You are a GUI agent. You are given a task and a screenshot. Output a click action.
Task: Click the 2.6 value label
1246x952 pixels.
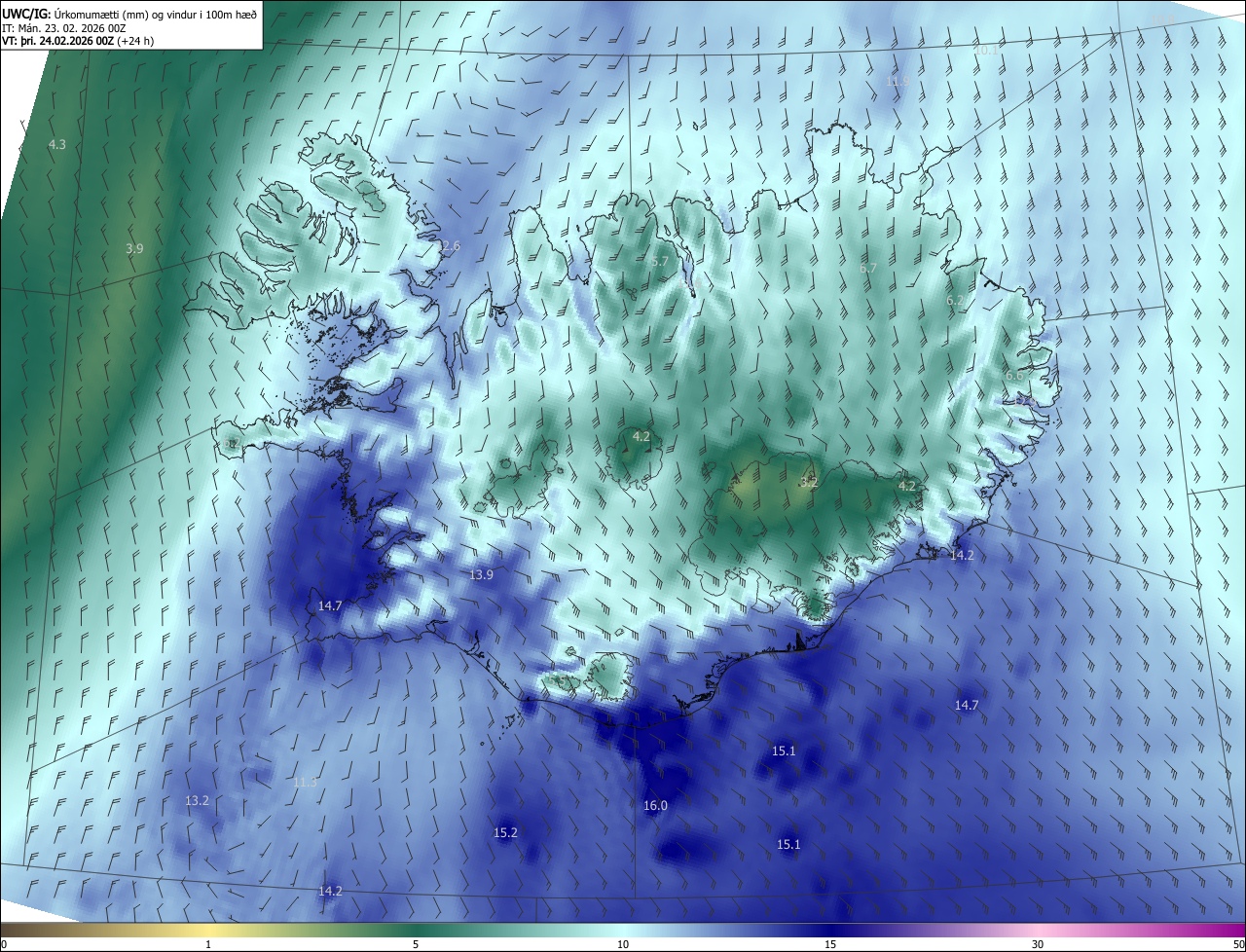451,247
